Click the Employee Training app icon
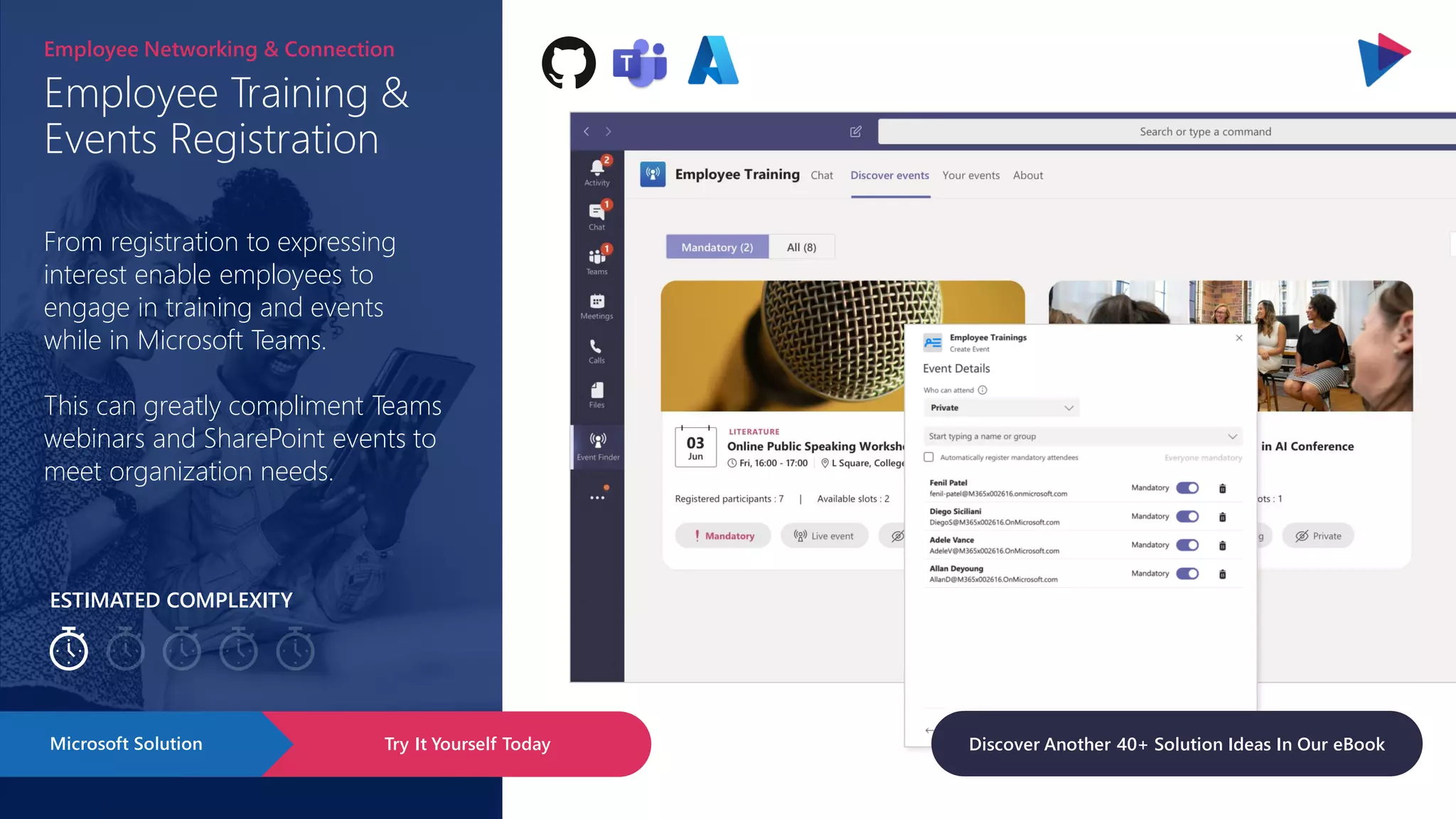 653,174
